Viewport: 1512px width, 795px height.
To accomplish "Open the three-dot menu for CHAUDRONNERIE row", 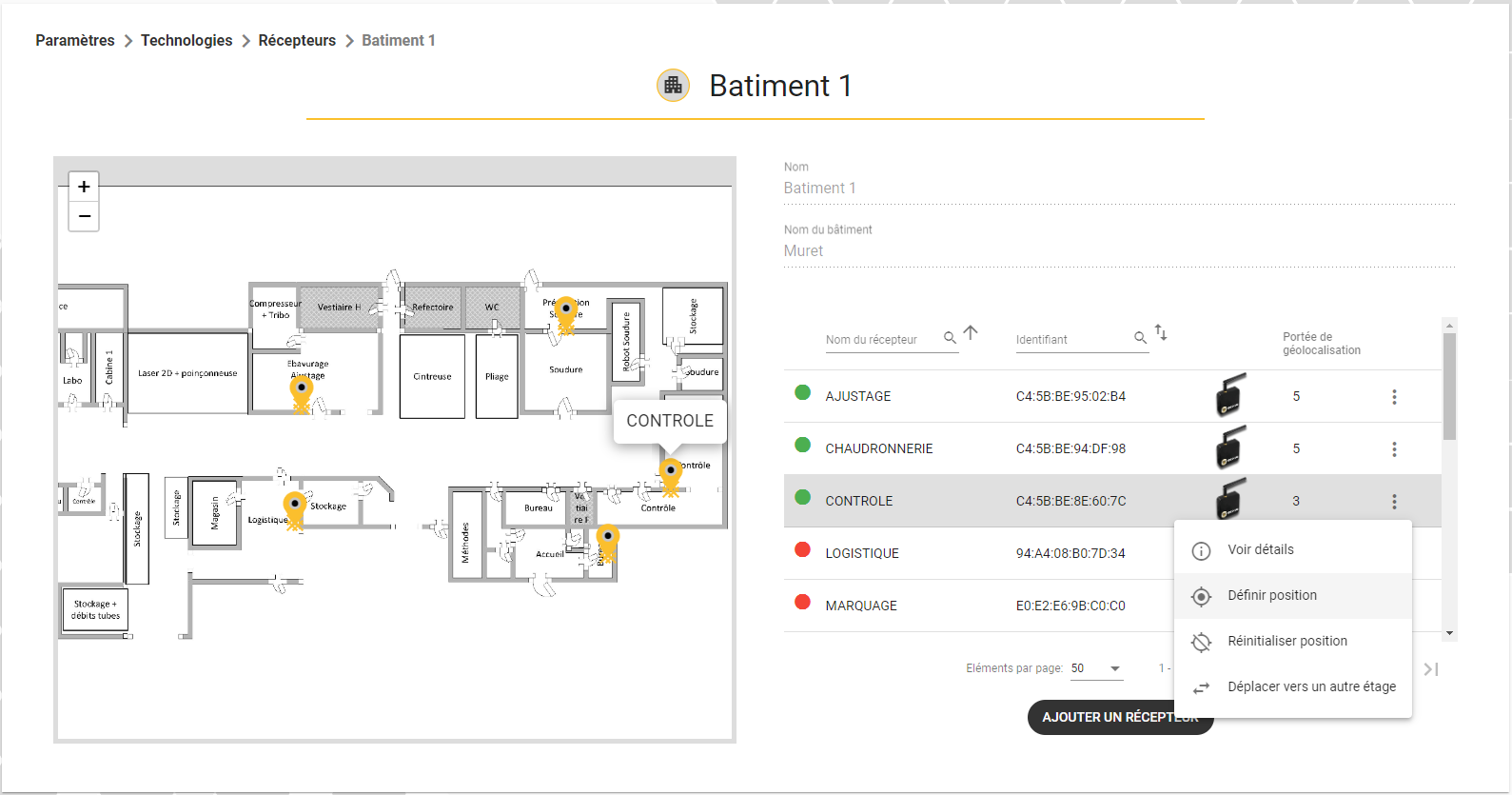I will click(1394, 449).
